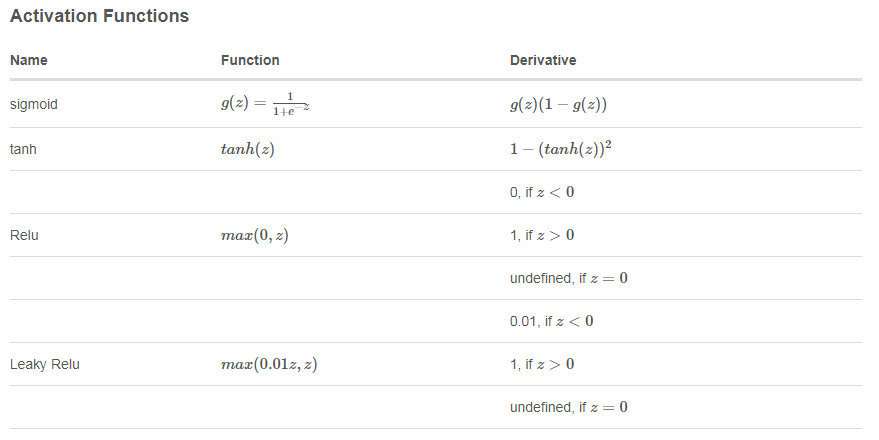Click "1, if z > 0" in the Leaky Relu row
This screenshot has height=440, width=879.
tap(542, 364)
